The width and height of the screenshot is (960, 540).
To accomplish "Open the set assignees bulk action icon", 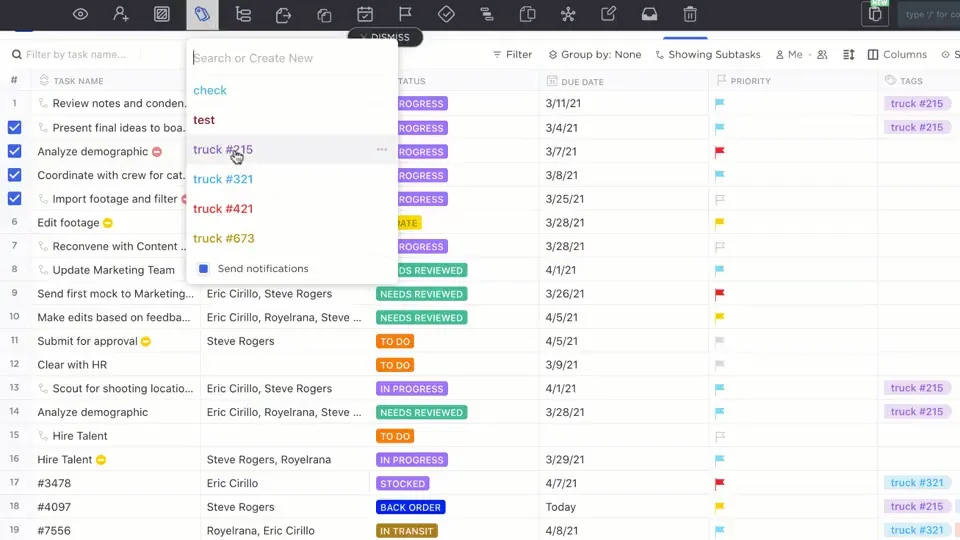I will click(121, 14).
